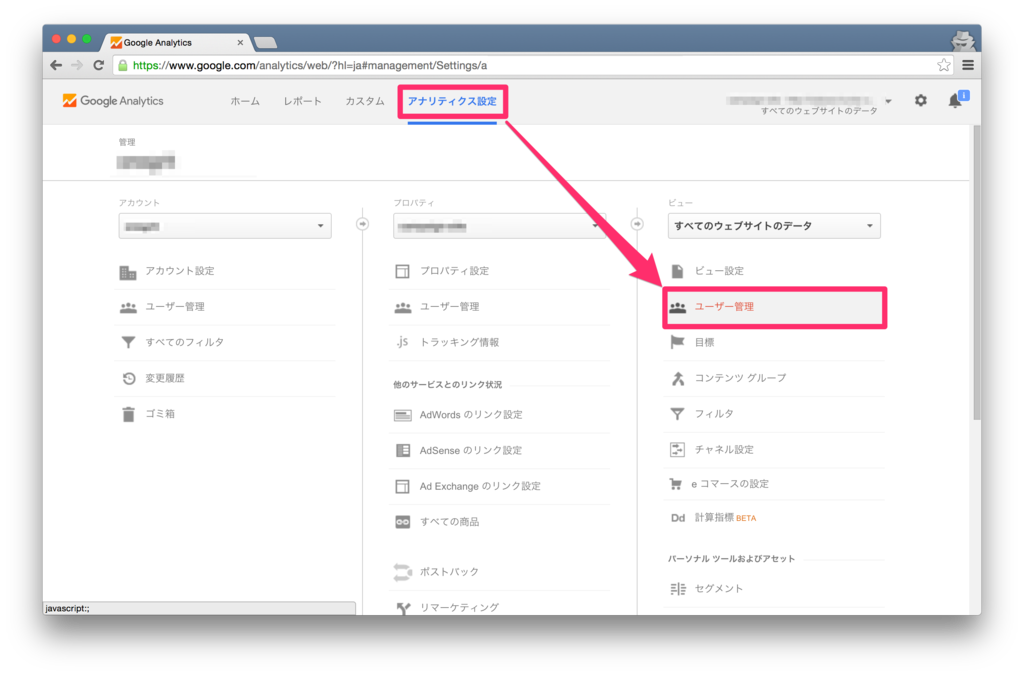Click the e コマースの設定 text

(730, 484)
